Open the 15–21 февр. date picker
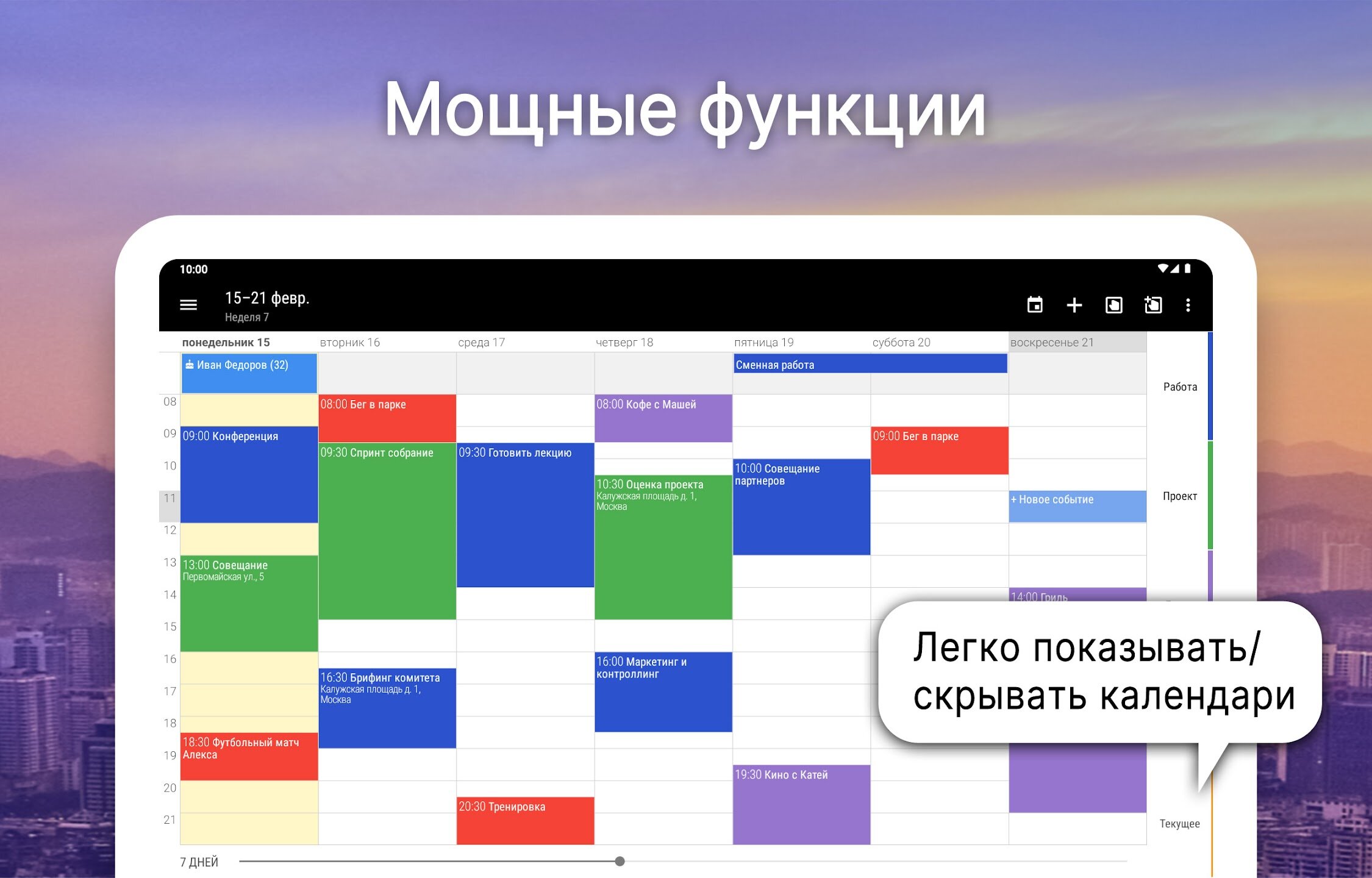1372x878 pixels. click(267, 298)
